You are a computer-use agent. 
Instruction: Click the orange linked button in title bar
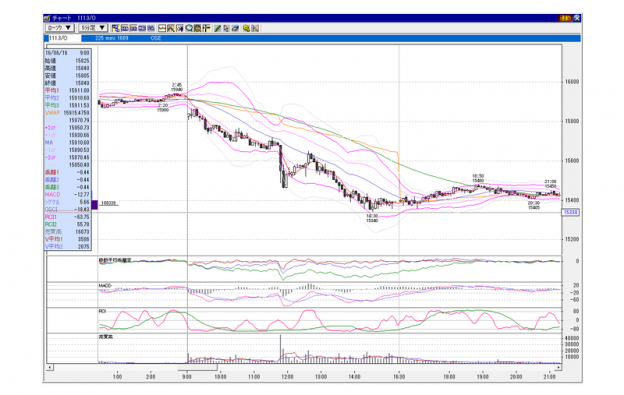click(565, 18)
